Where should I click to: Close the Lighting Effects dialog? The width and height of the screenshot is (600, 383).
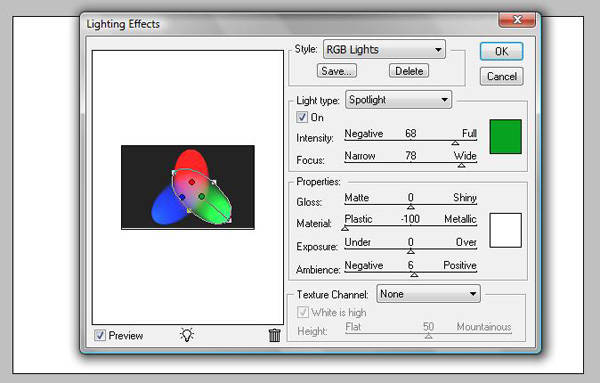(x=517, y=20)
